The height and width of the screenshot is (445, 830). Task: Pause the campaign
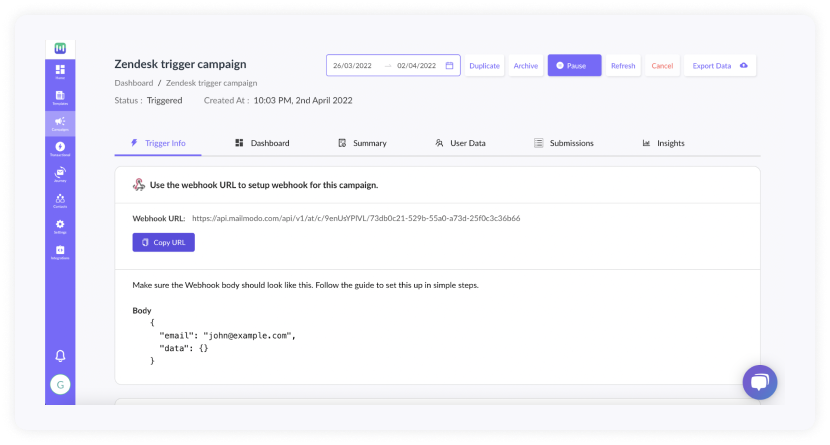click(x=574, y=66)
